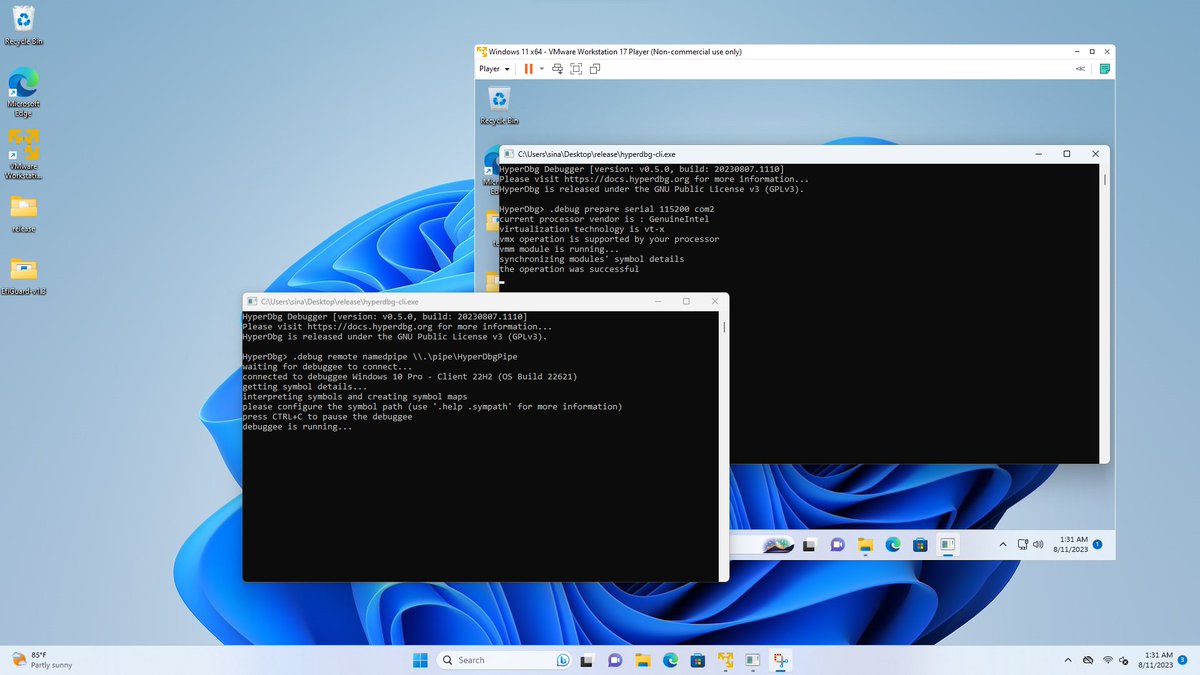1200x675 pixels.
Task: Open network icon in guest VM tray
Action: pos(1023,544)
